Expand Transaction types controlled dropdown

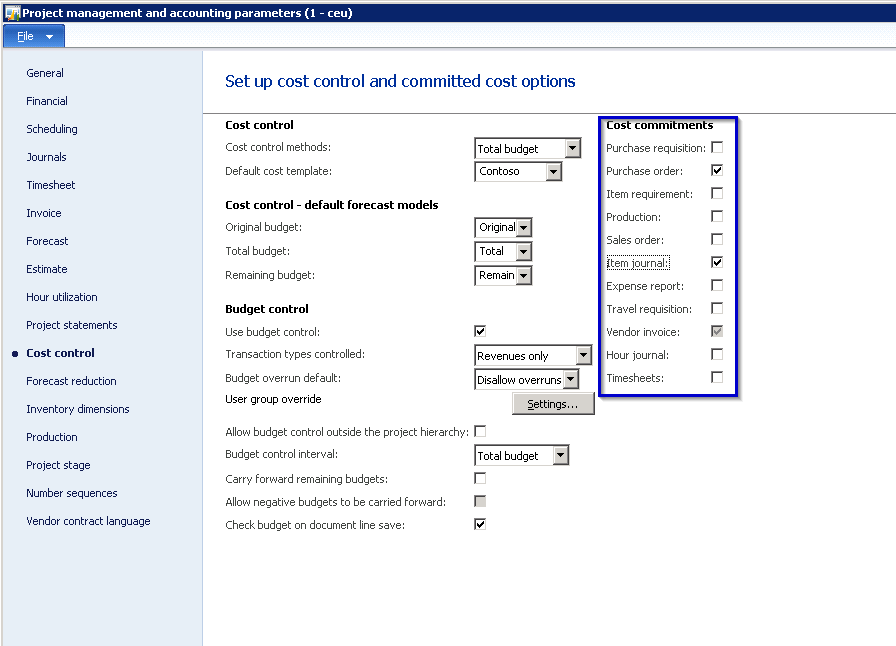[x=584, y=356]
